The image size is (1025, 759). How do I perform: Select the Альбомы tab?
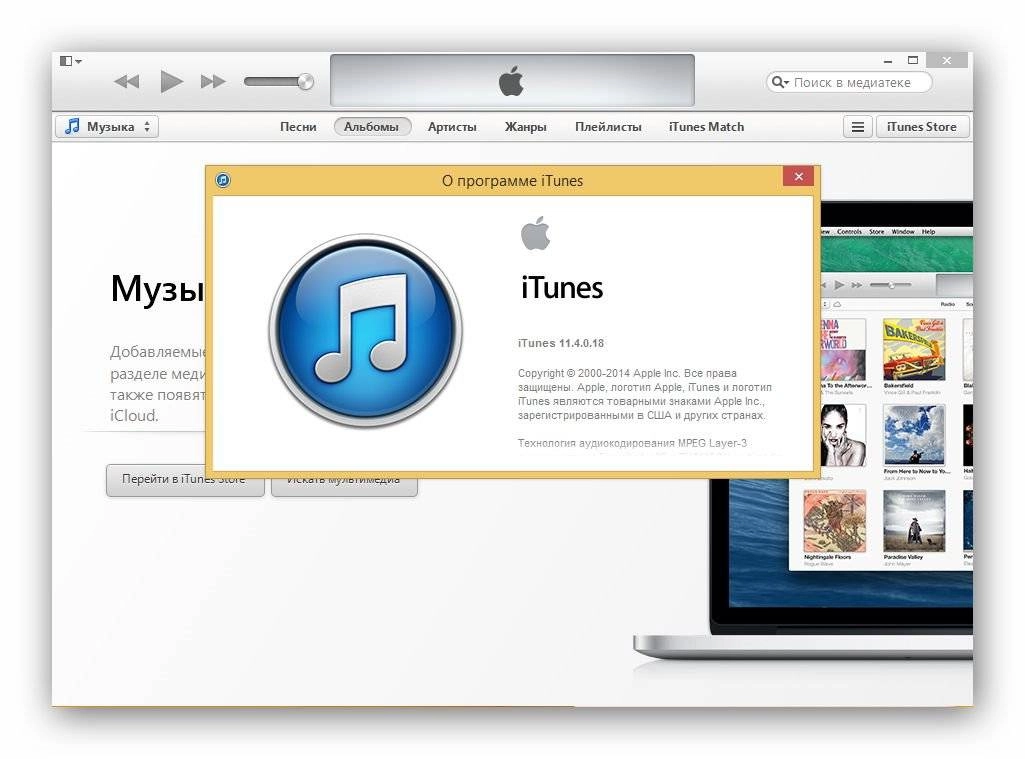pos(372,127)
